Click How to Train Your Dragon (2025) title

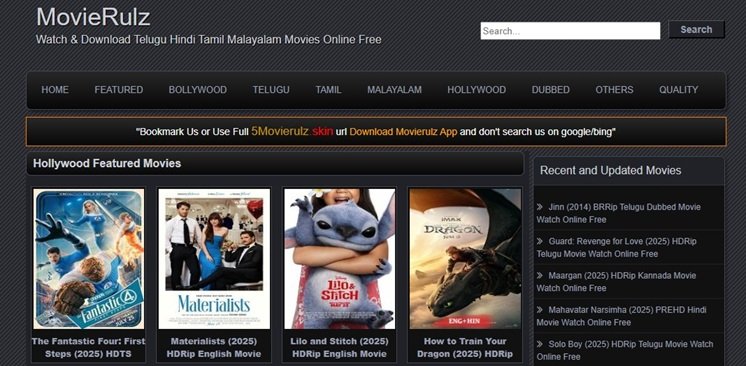pos(465,348)
